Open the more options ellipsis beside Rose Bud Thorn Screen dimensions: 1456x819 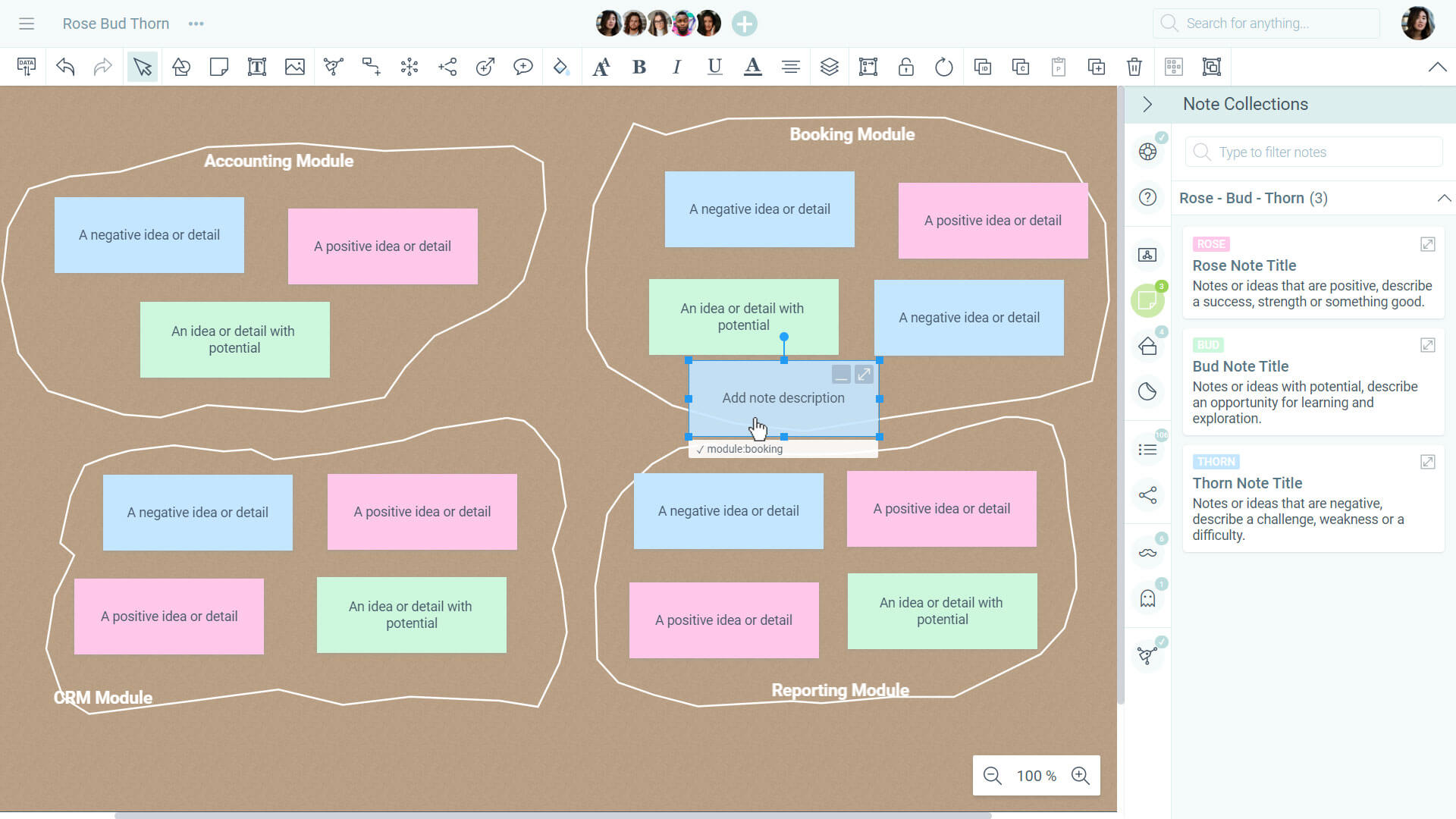pos(196,24)
